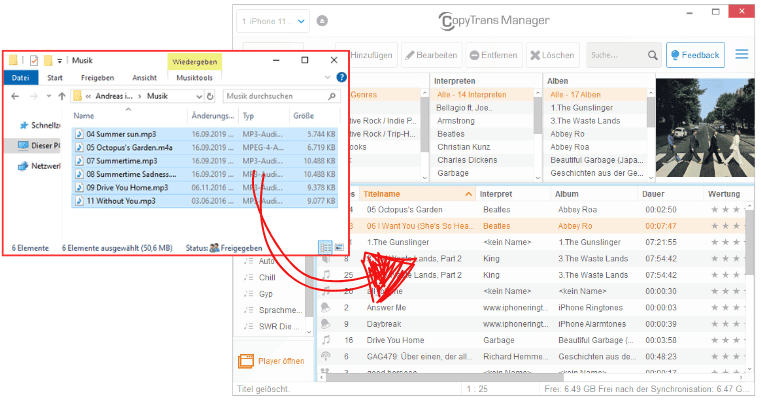Screen dimensions: 761x400
Task: Open the Musiktools tab in Explorer
Action: pyautogui.click(x=195, y=78)
